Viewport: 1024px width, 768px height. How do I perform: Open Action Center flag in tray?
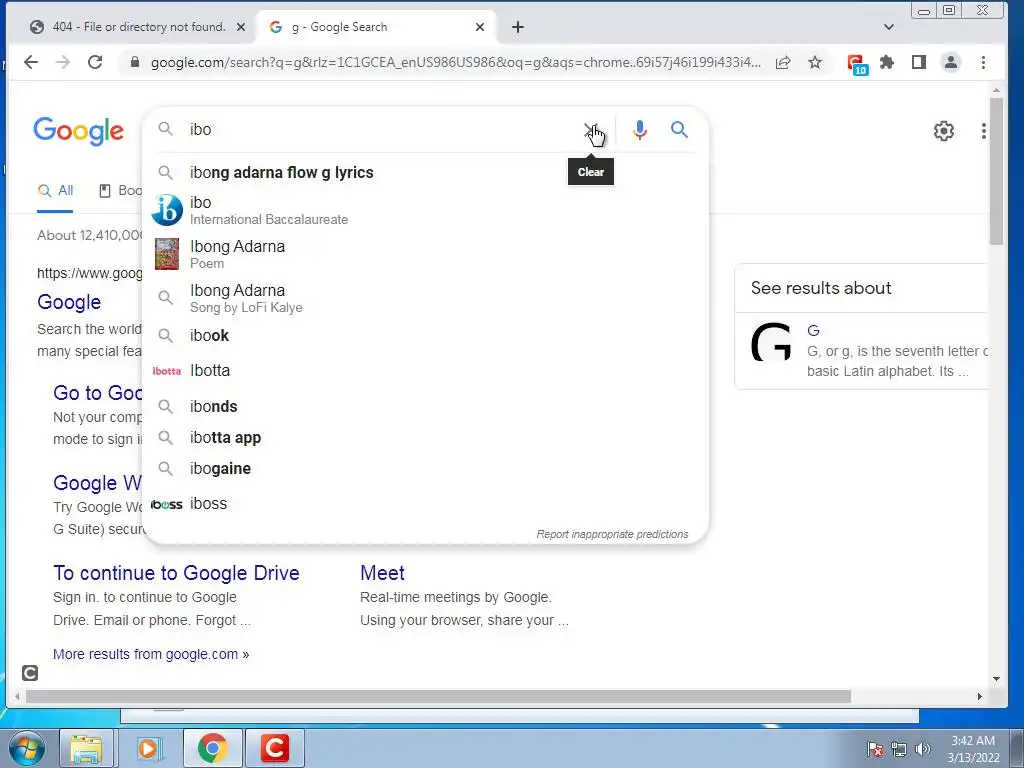coord(875,749)
